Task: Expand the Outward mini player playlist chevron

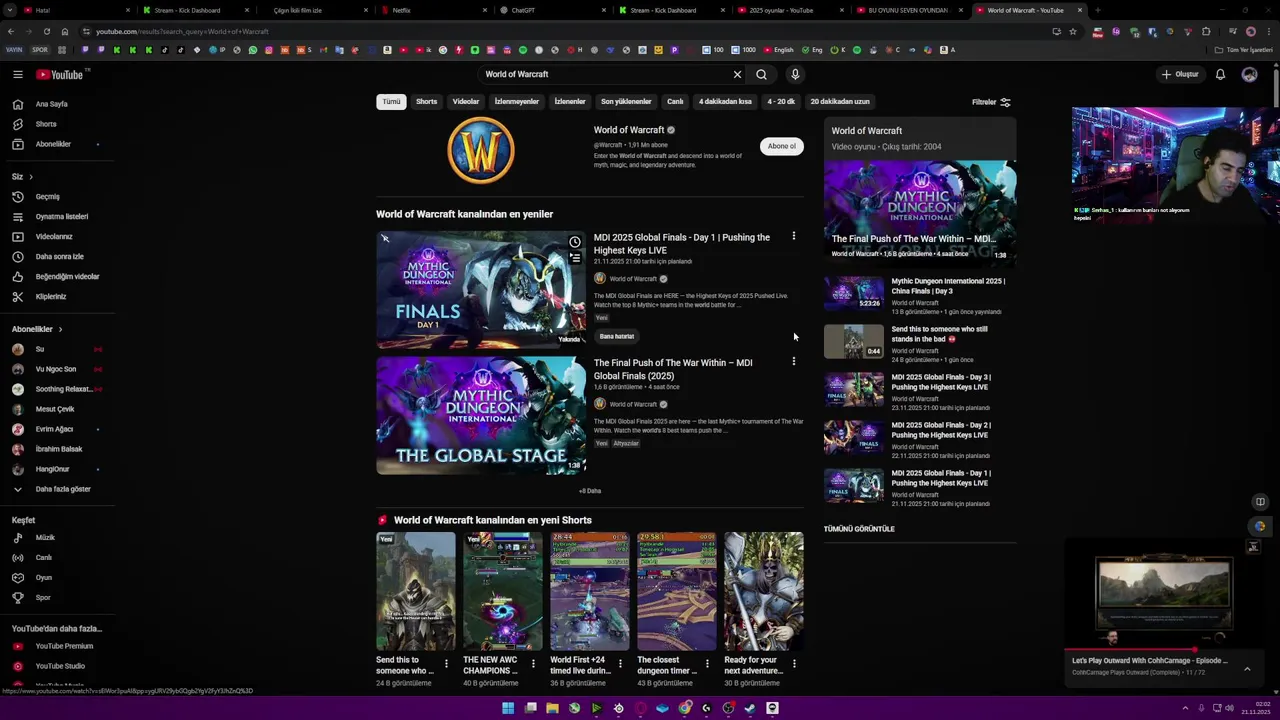Action: [x=1247, y=668]
